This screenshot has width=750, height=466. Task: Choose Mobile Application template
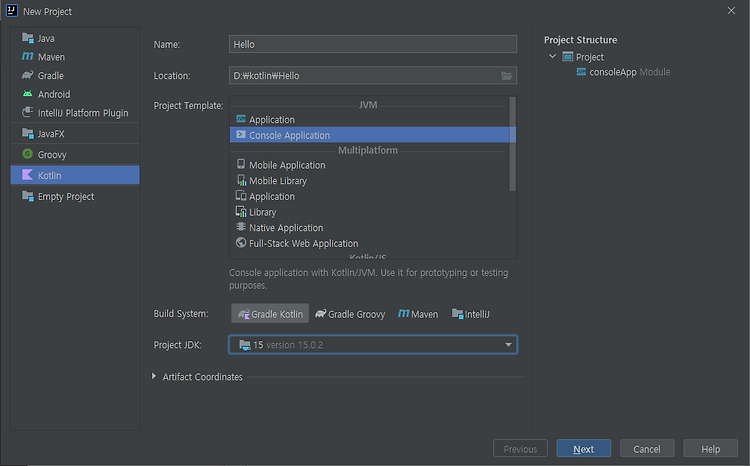point(370,165)
